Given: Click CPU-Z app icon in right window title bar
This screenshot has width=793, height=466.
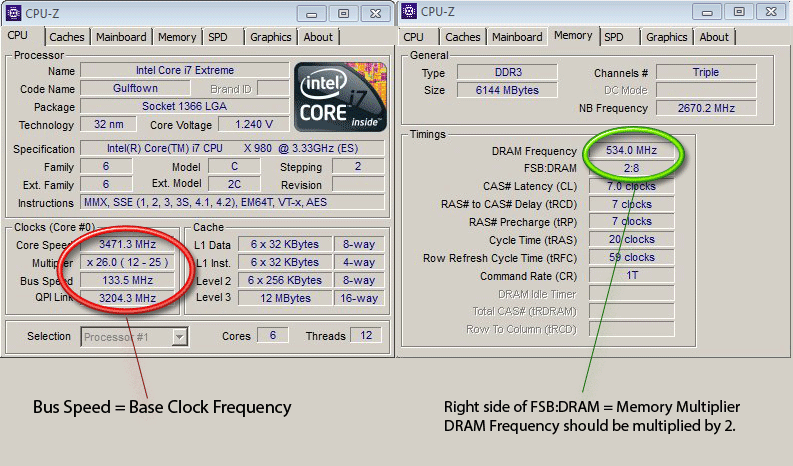Looking at the screenshot, I should (x=409, y=11).
